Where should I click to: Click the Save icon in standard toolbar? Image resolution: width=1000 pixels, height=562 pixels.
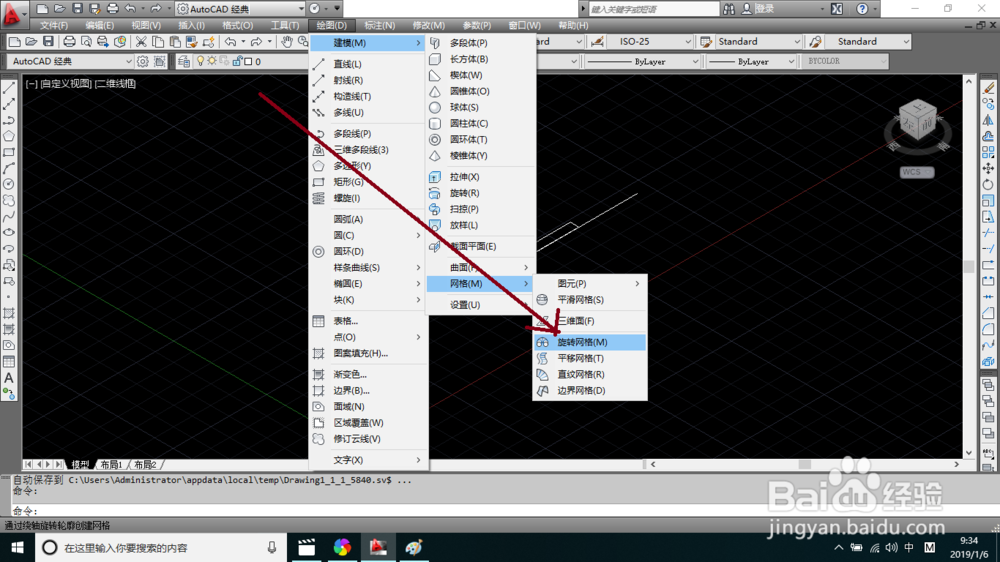[48, 41]
